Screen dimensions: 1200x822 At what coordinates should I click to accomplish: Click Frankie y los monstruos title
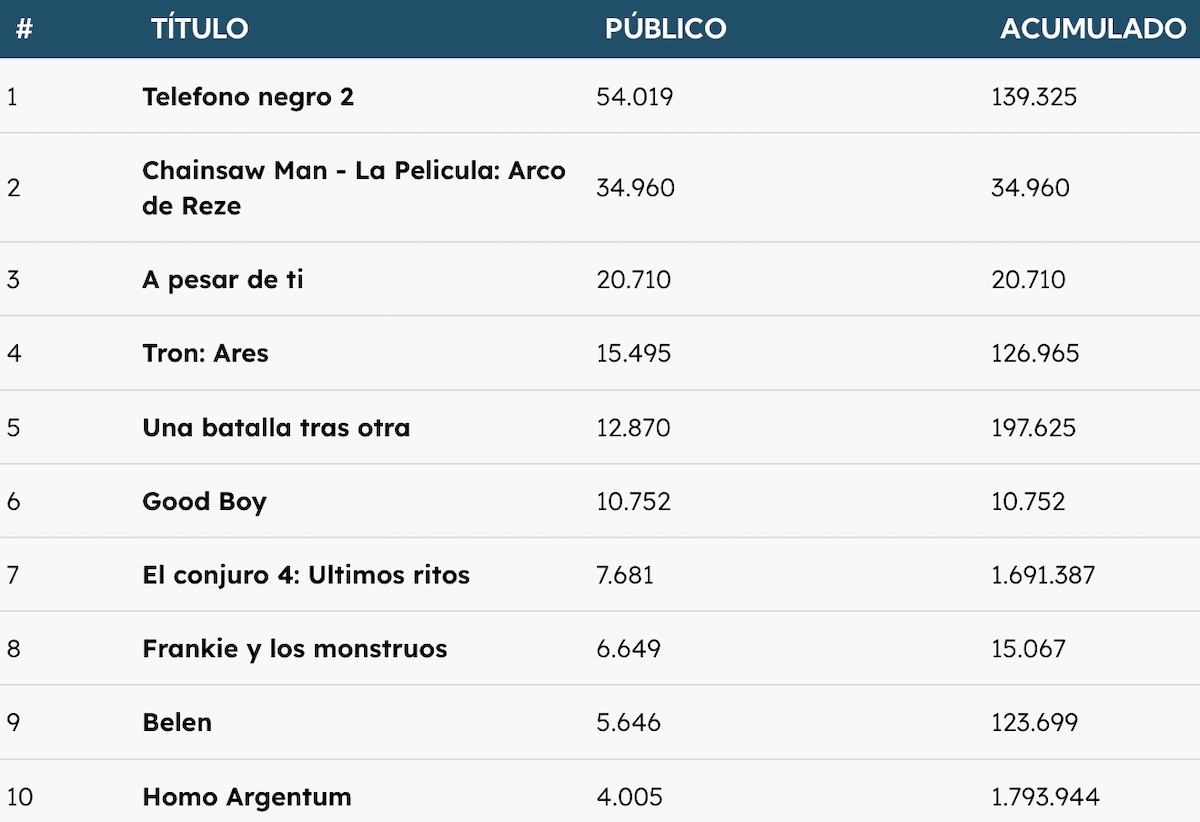[x=294, y=649]
